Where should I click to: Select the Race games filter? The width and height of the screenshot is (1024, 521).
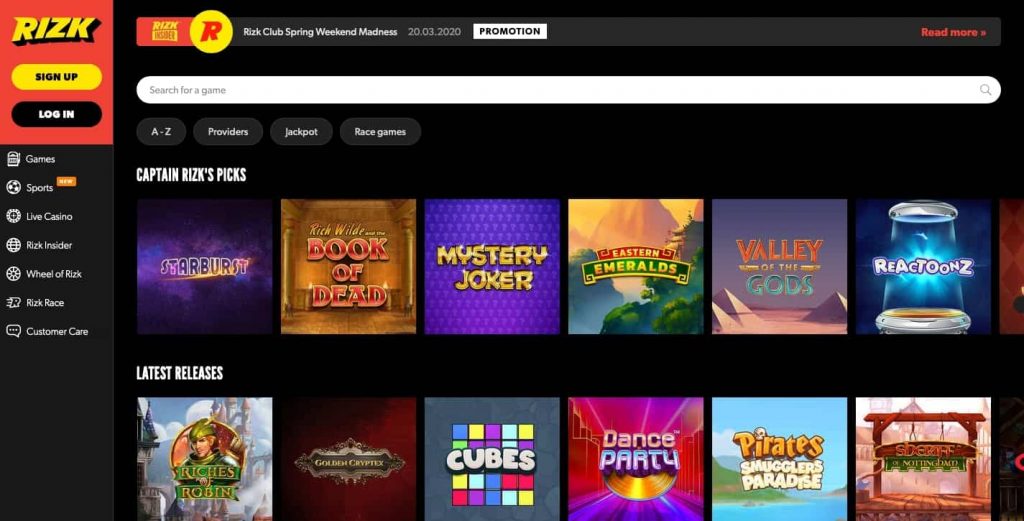(380, 131)
